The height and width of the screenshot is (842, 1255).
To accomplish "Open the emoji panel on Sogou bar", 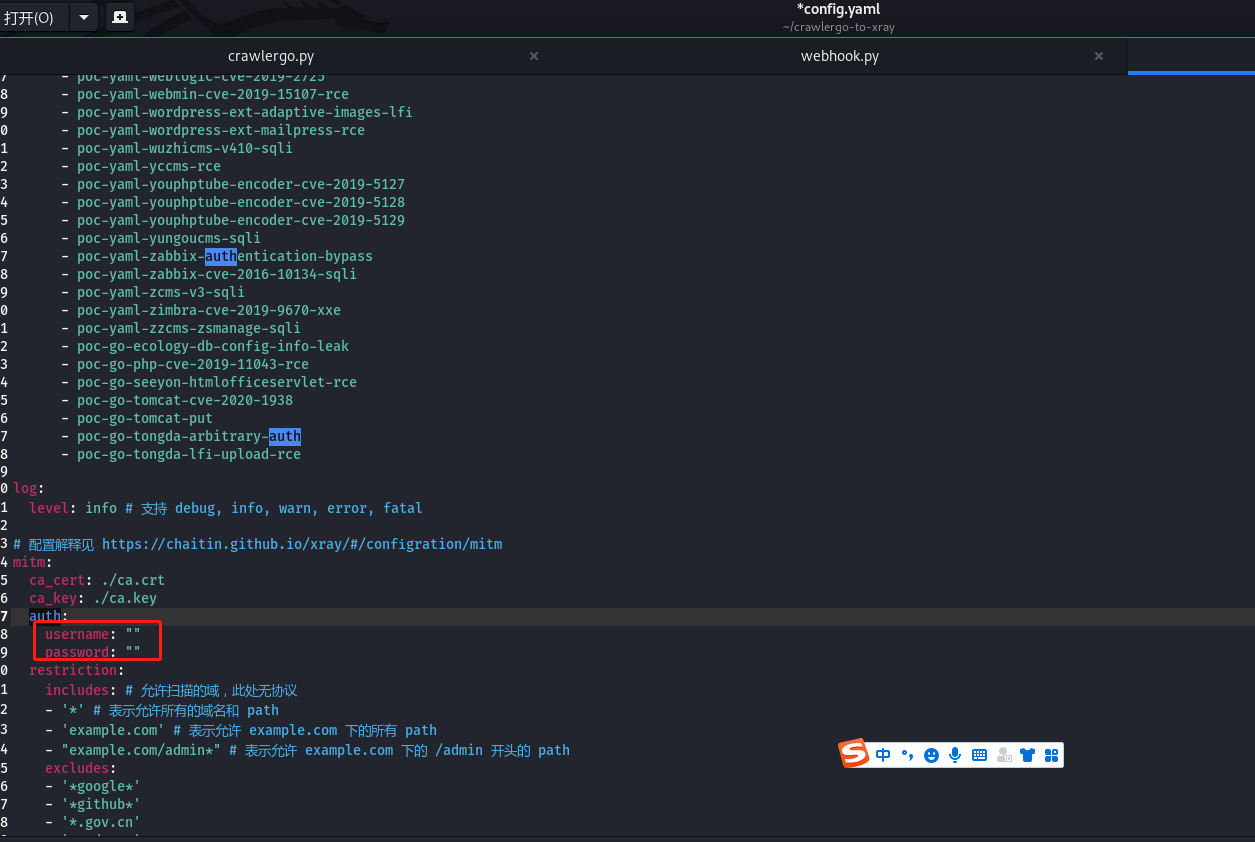I will coord(931,755).
